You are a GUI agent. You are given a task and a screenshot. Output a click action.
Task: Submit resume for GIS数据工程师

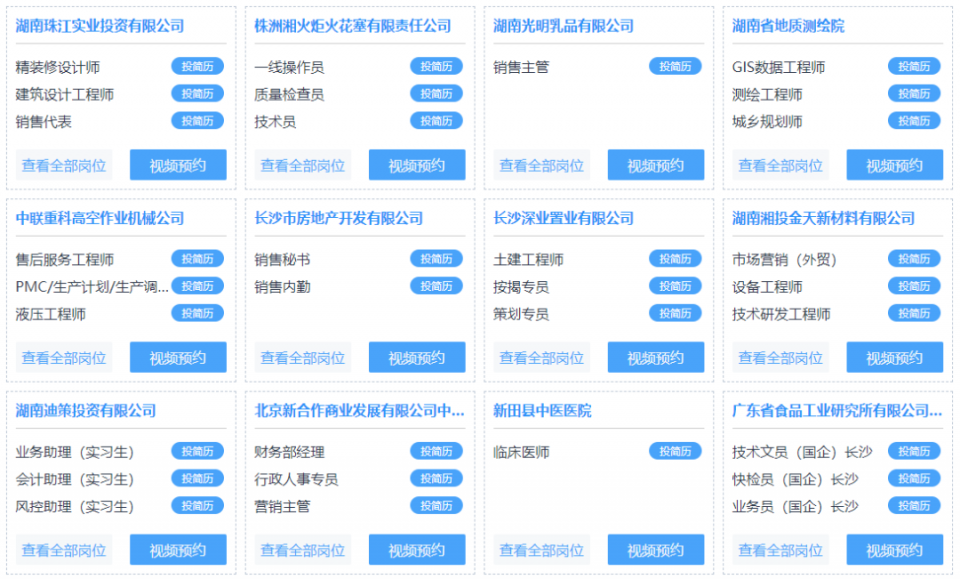coord(913,66)
